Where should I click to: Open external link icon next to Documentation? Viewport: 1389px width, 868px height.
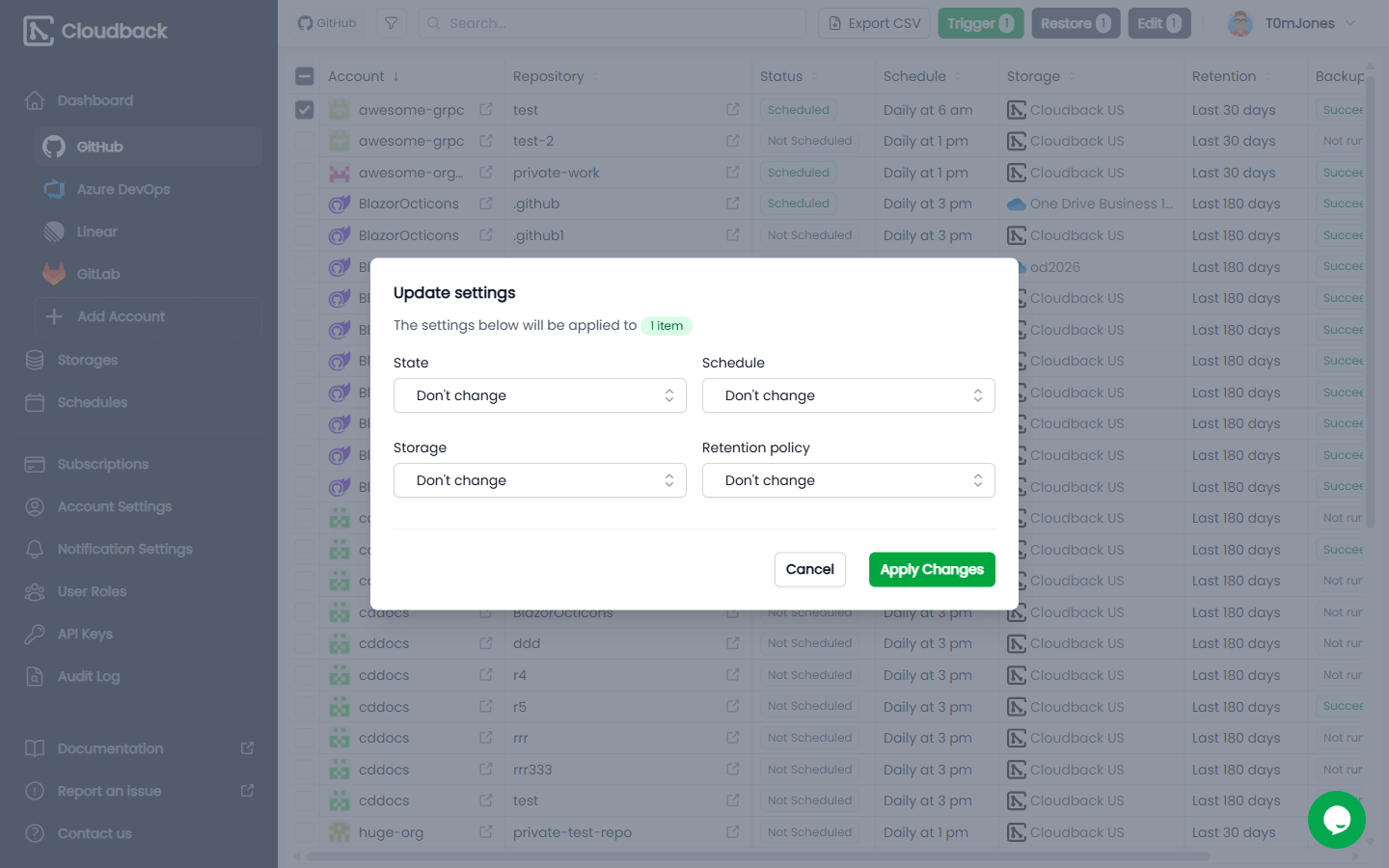pyautogui.click(x=247, y=748)
